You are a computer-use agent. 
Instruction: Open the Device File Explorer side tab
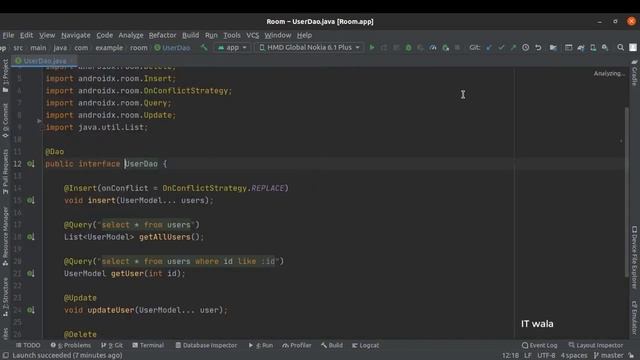point(634,258)
